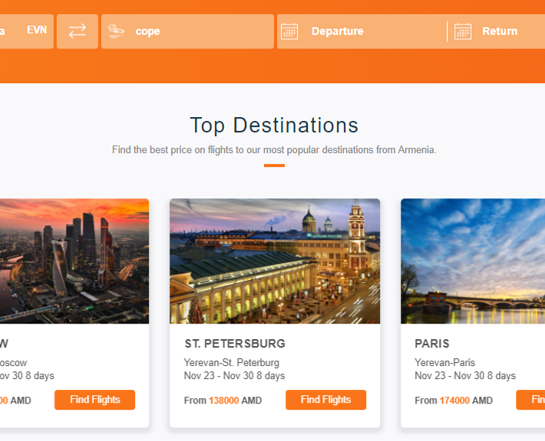
Task: Open the St. Petersburg city photo
Action: click(x=275, y=261)
